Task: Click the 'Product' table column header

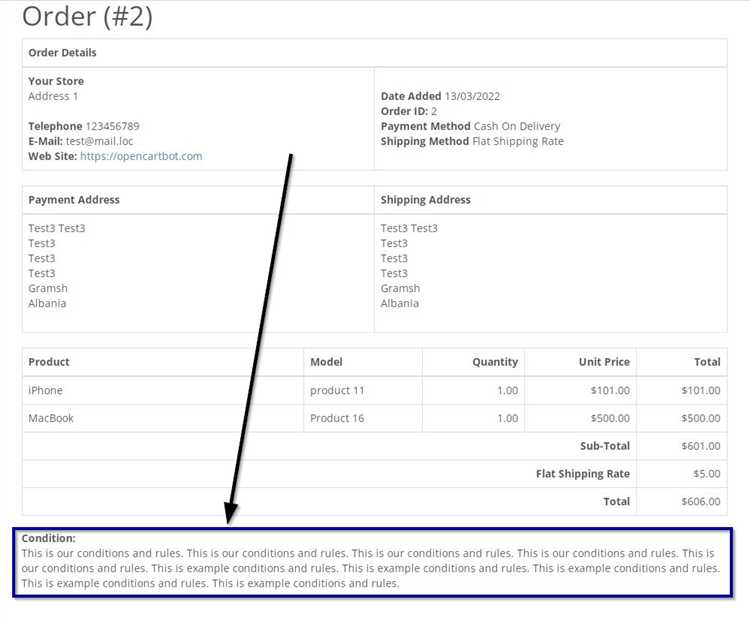Action: pyautogui.click(x=49, y=362)
